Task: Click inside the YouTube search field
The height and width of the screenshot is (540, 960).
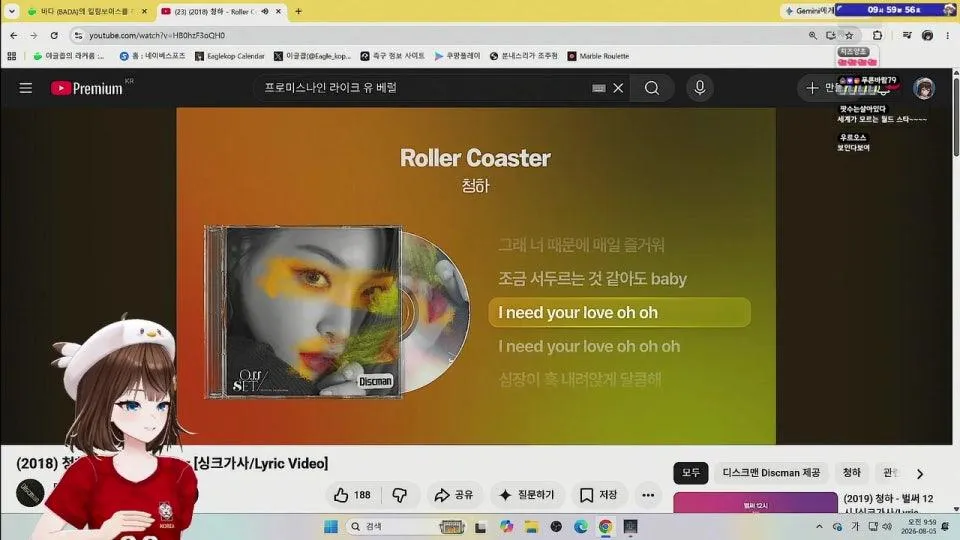Action: tap(422, 88)
